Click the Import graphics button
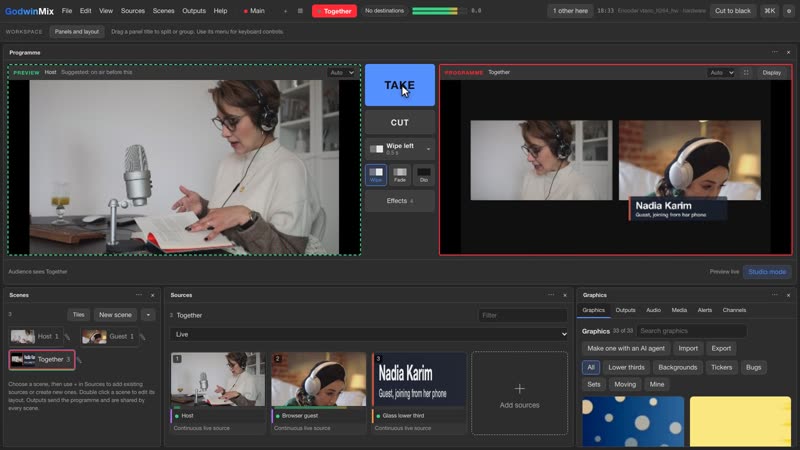The width and height of the screenshot is (800, 450). (x=688, y=348)
